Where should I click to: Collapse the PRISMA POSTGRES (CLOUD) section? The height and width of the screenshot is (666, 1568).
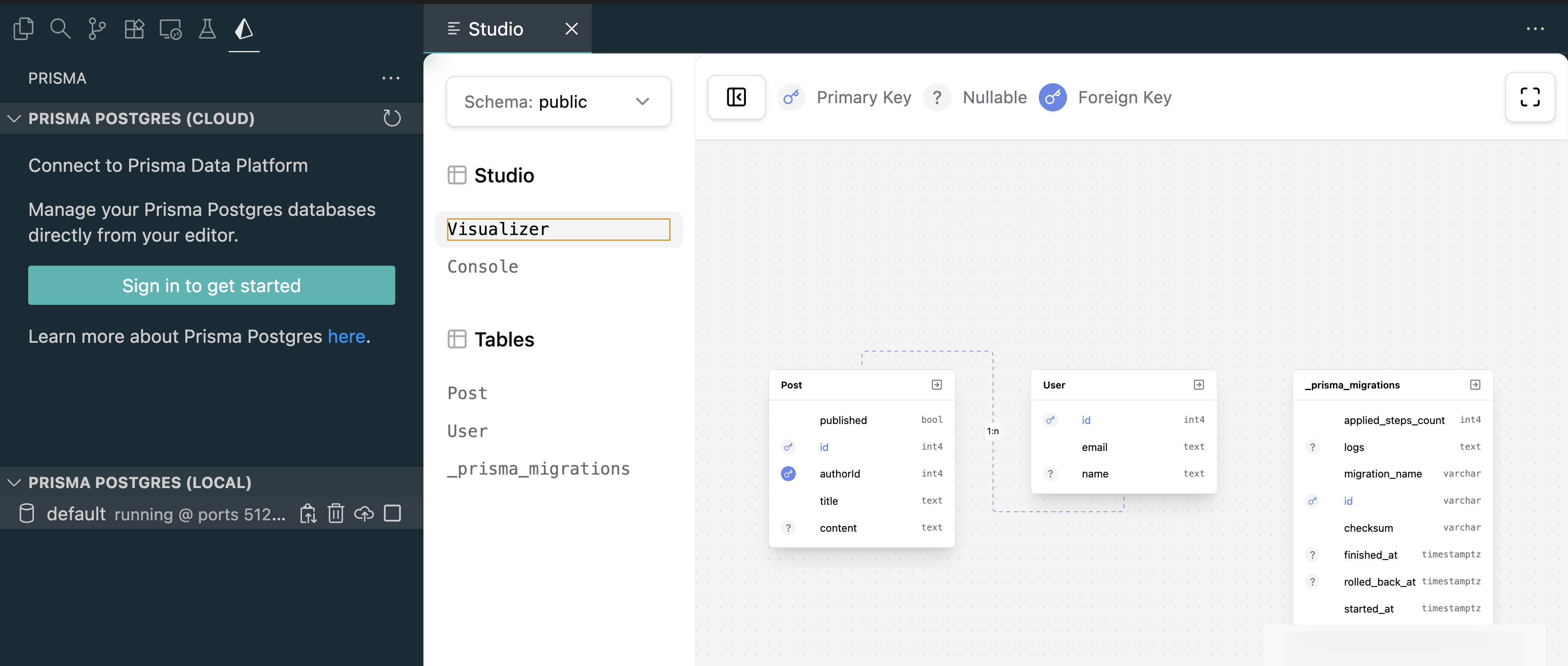(13, 118)
